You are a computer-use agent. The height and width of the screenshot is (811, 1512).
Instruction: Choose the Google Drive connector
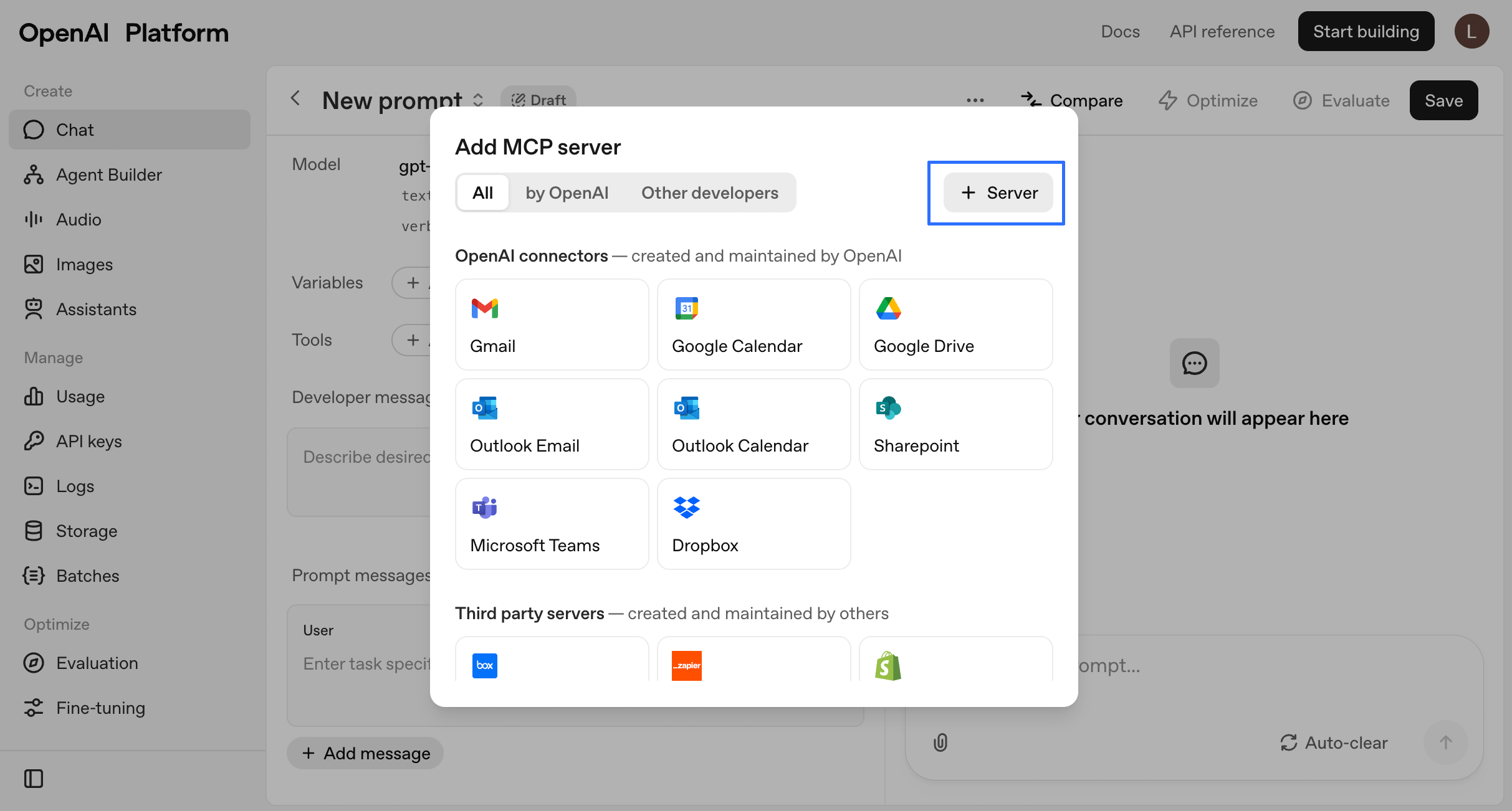tap(955, 325)
